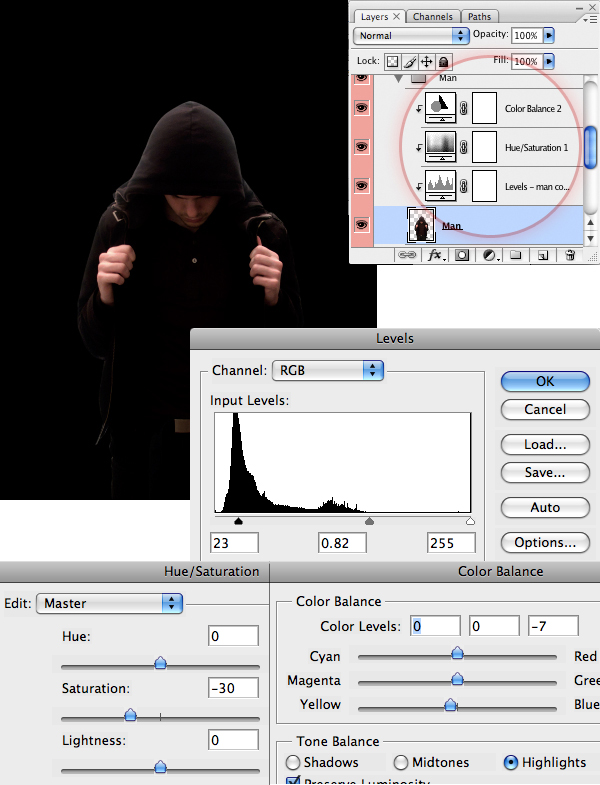The width and height of the screenshot is (600, 785).
Task: Select the Midtones tone balance option
Action: 401,763
